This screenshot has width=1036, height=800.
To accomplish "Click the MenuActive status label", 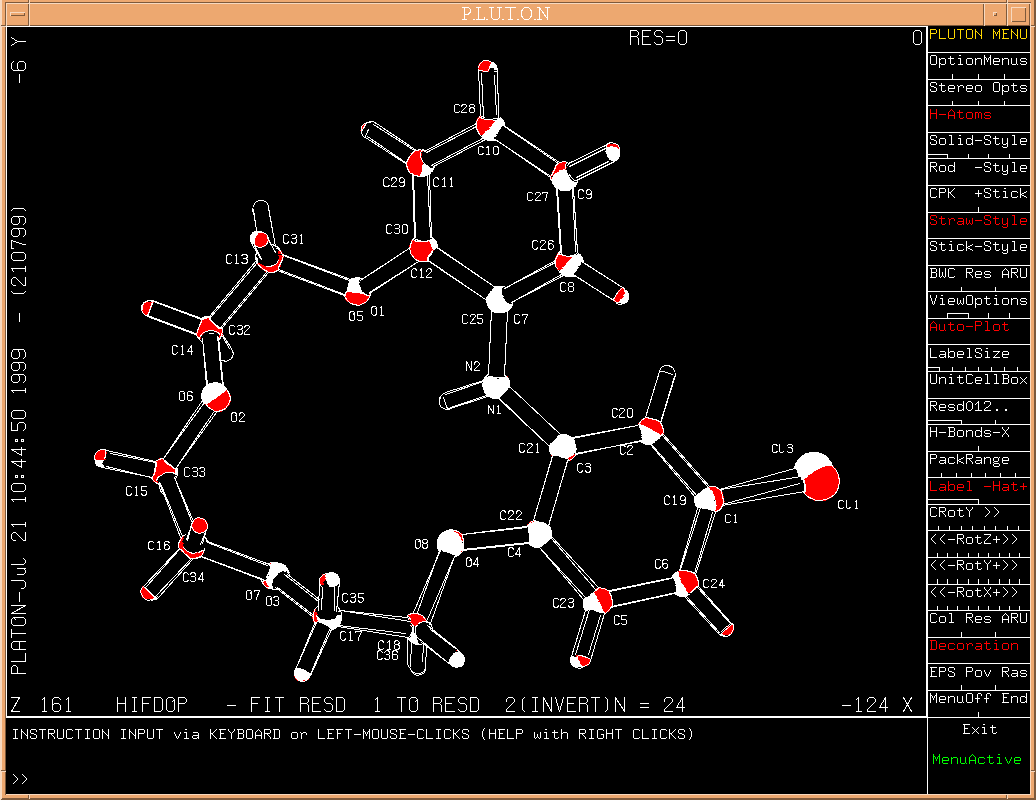I will point(977,760).
